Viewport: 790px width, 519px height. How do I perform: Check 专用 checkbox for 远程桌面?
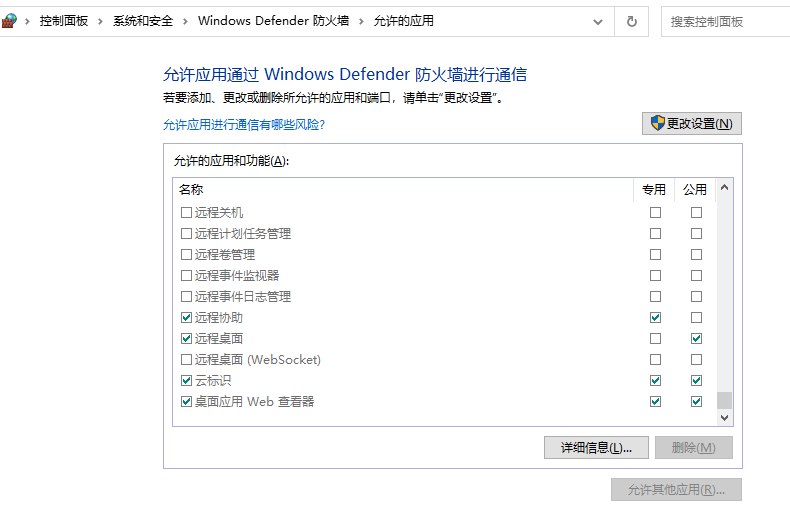click(655, 339)
